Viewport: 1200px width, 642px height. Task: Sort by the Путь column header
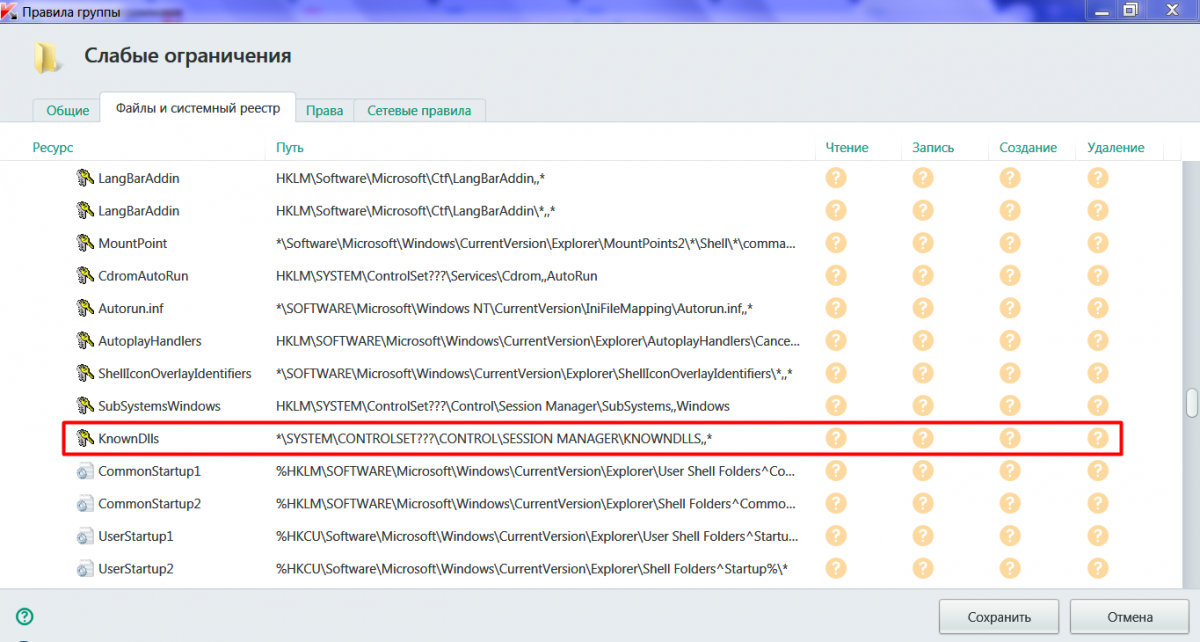coord(290,148)
